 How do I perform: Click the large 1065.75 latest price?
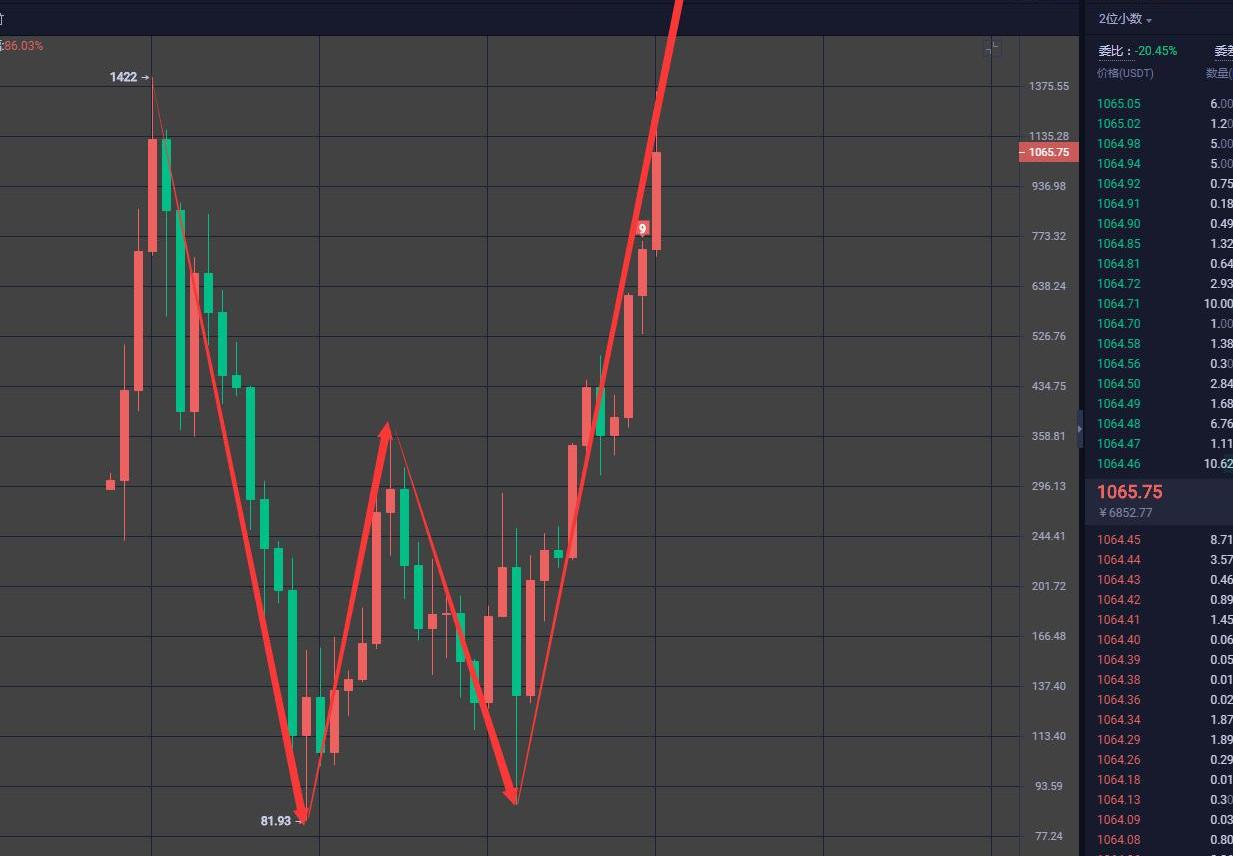coord(1129,492)
